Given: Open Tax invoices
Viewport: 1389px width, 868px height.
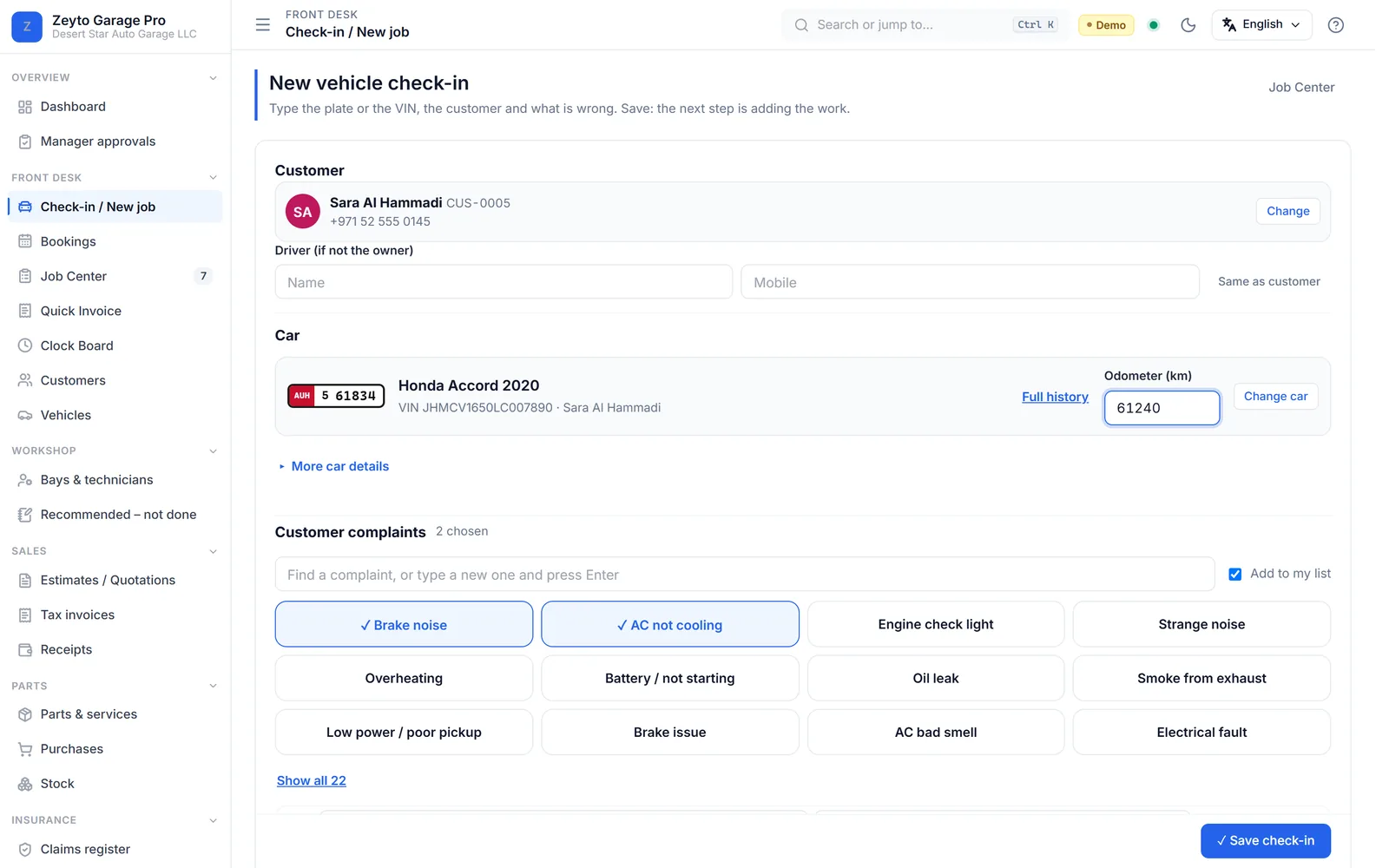Looking at the screenshot, I should 115,615.
